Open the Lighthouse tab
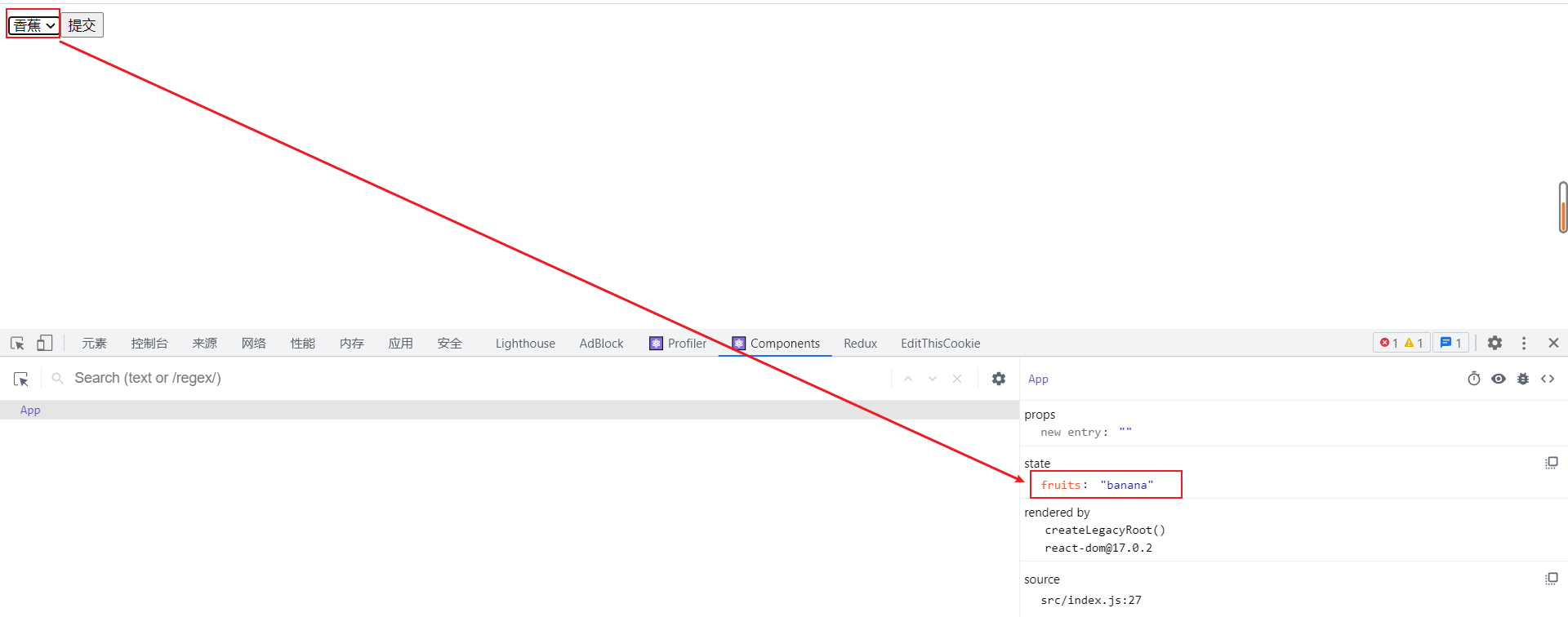Screen dimensions: 1568x617 525,344
